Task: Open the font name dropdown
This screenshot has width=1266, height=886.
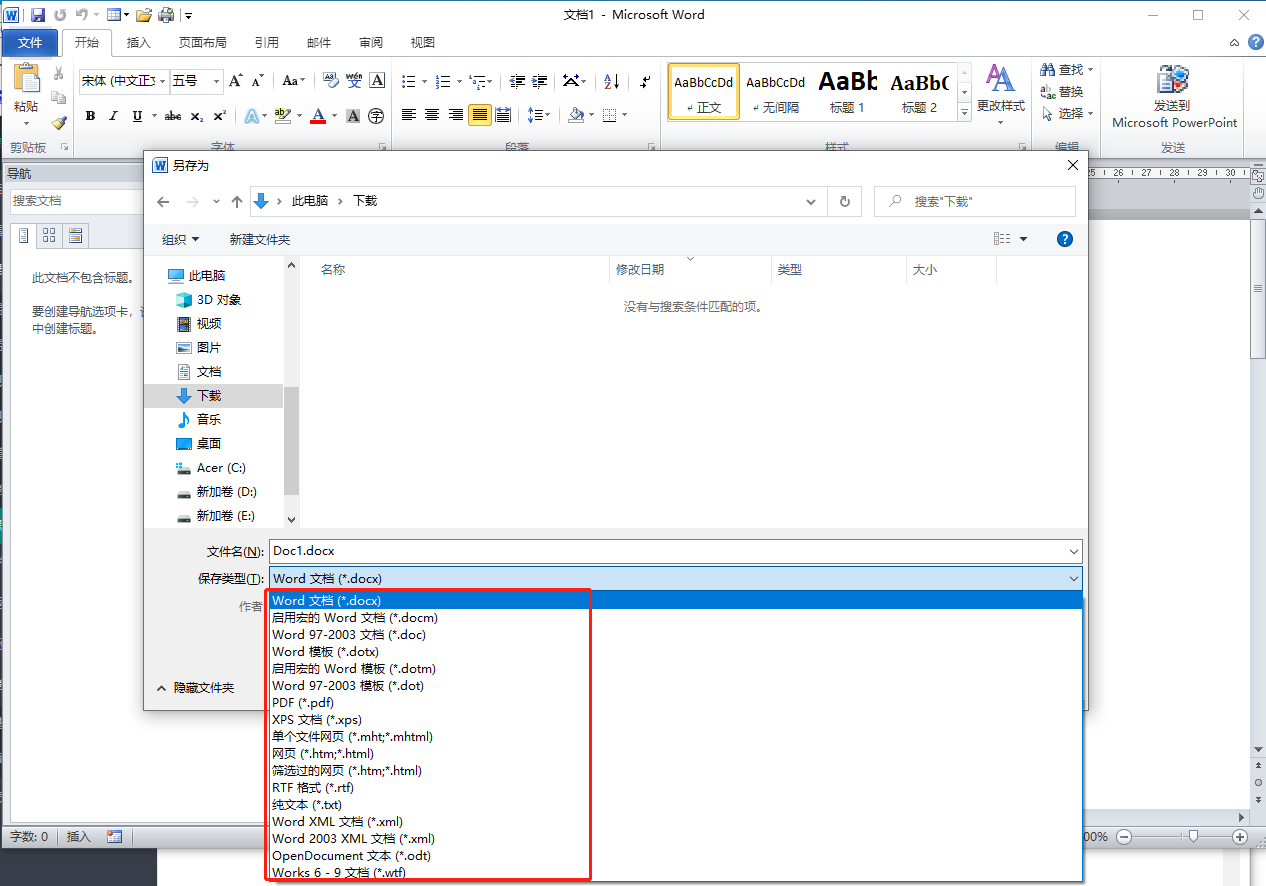Action: tap(161, 81)
